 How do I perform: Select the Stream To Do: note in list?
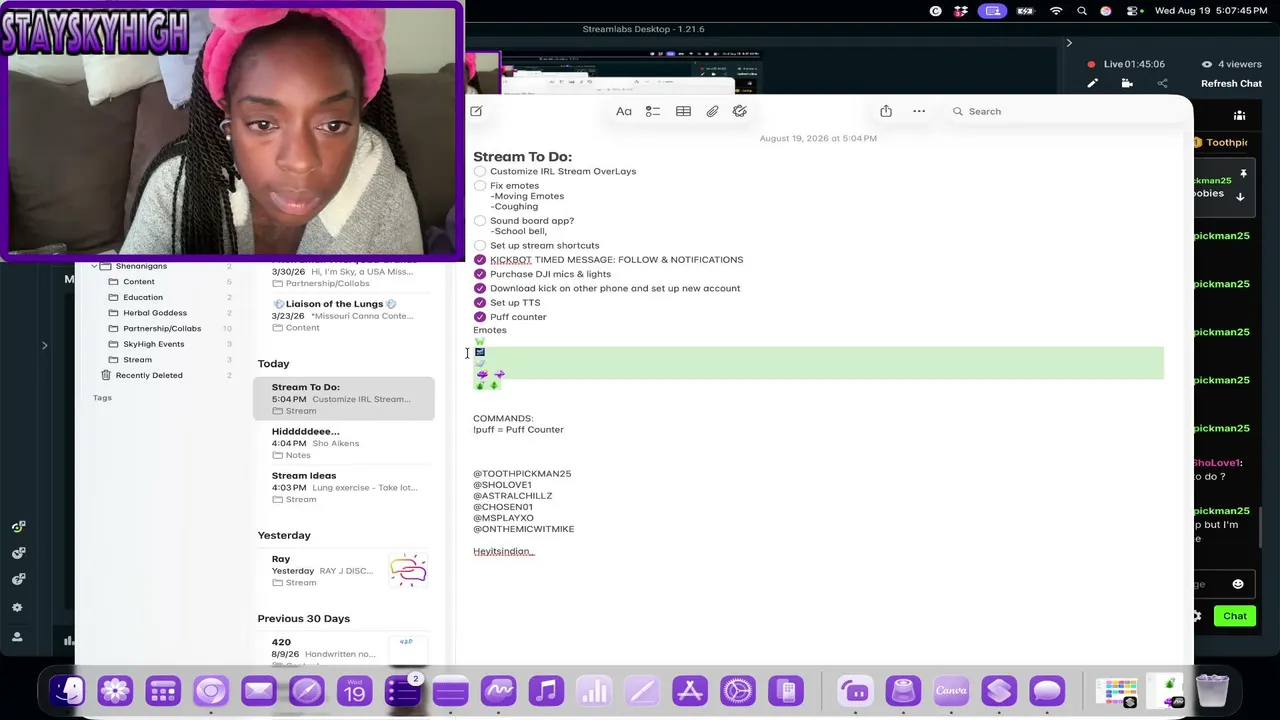click(x=344, y=398)
